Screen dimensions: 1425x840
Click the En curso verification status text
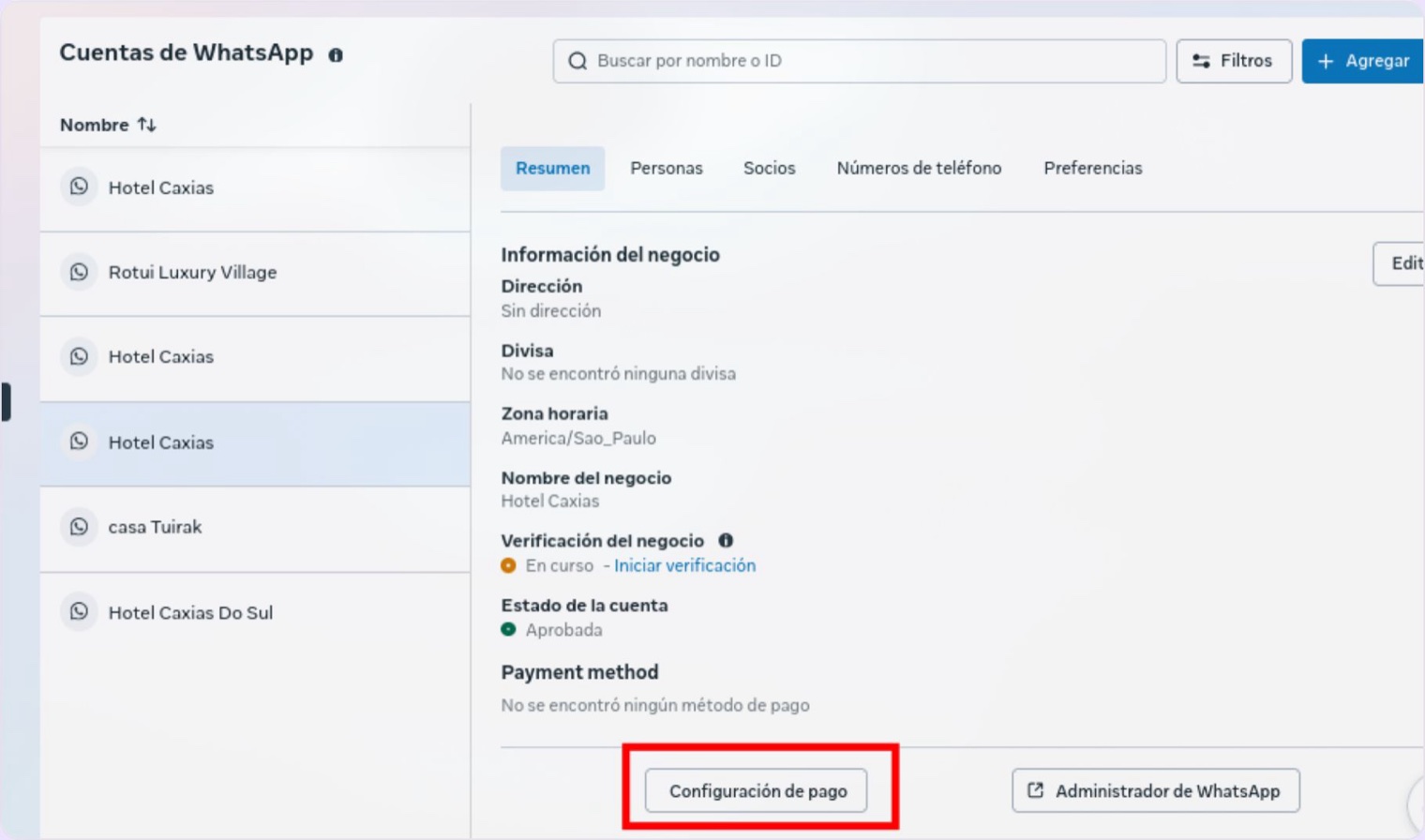tap(560, 566)
